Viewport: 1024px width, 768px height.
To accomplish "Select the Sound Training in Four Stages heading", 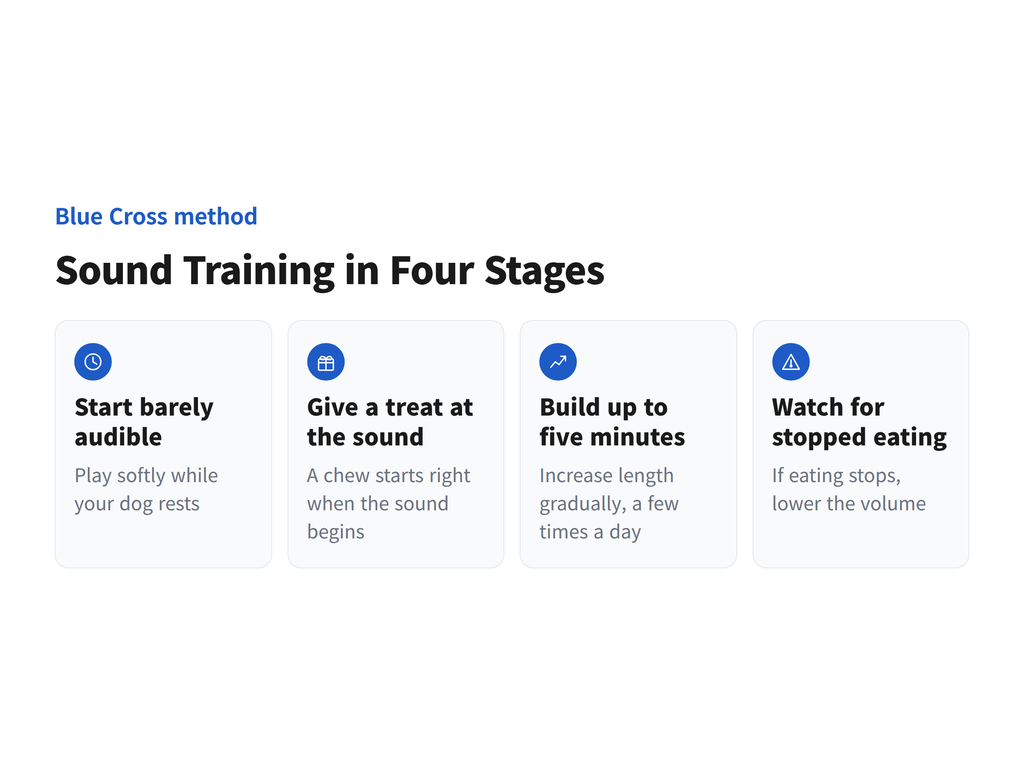I will 330,270.
